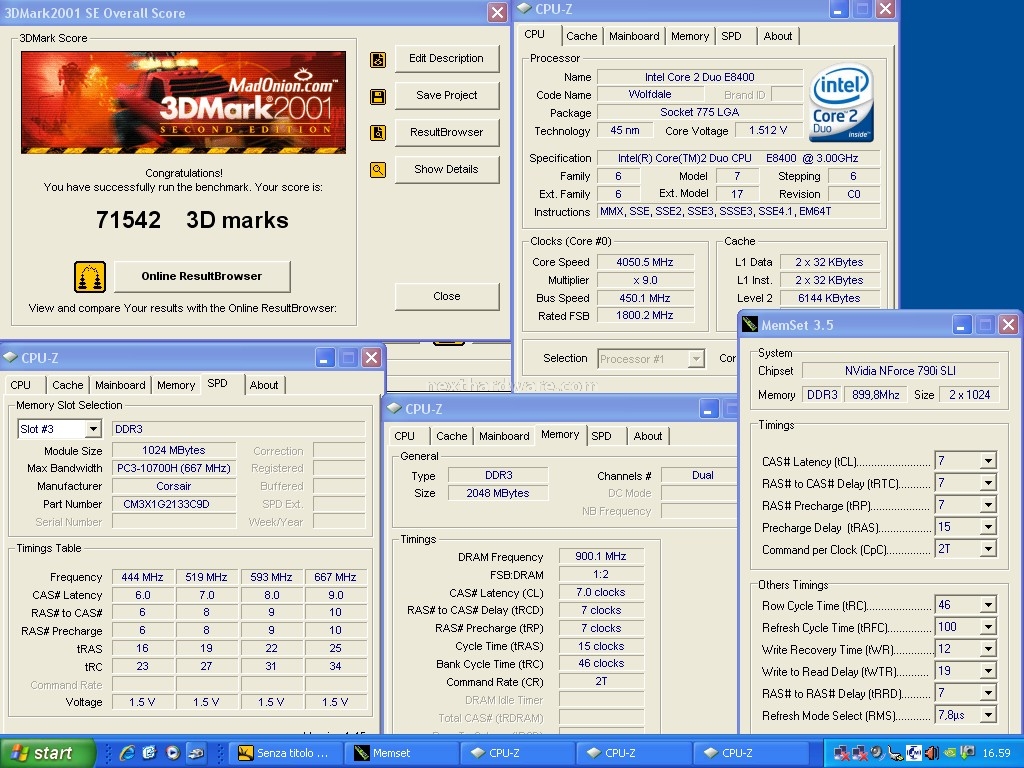Image resolution: width=1024 pixels, height=768 pixels.
Task: Open Write Recovery Time (tWR) dropdown
Action: coord(988,649)
